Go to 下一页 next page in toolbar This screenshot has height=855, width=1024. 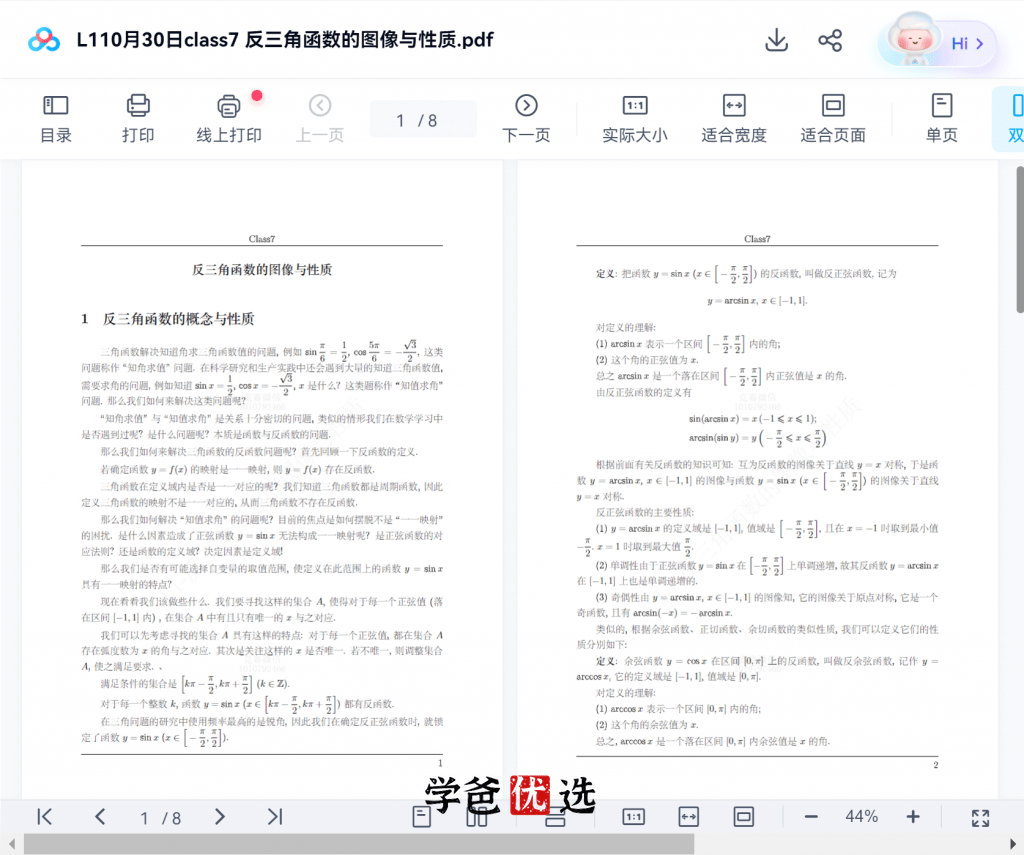pyautogui.click(x=526, y=119)
